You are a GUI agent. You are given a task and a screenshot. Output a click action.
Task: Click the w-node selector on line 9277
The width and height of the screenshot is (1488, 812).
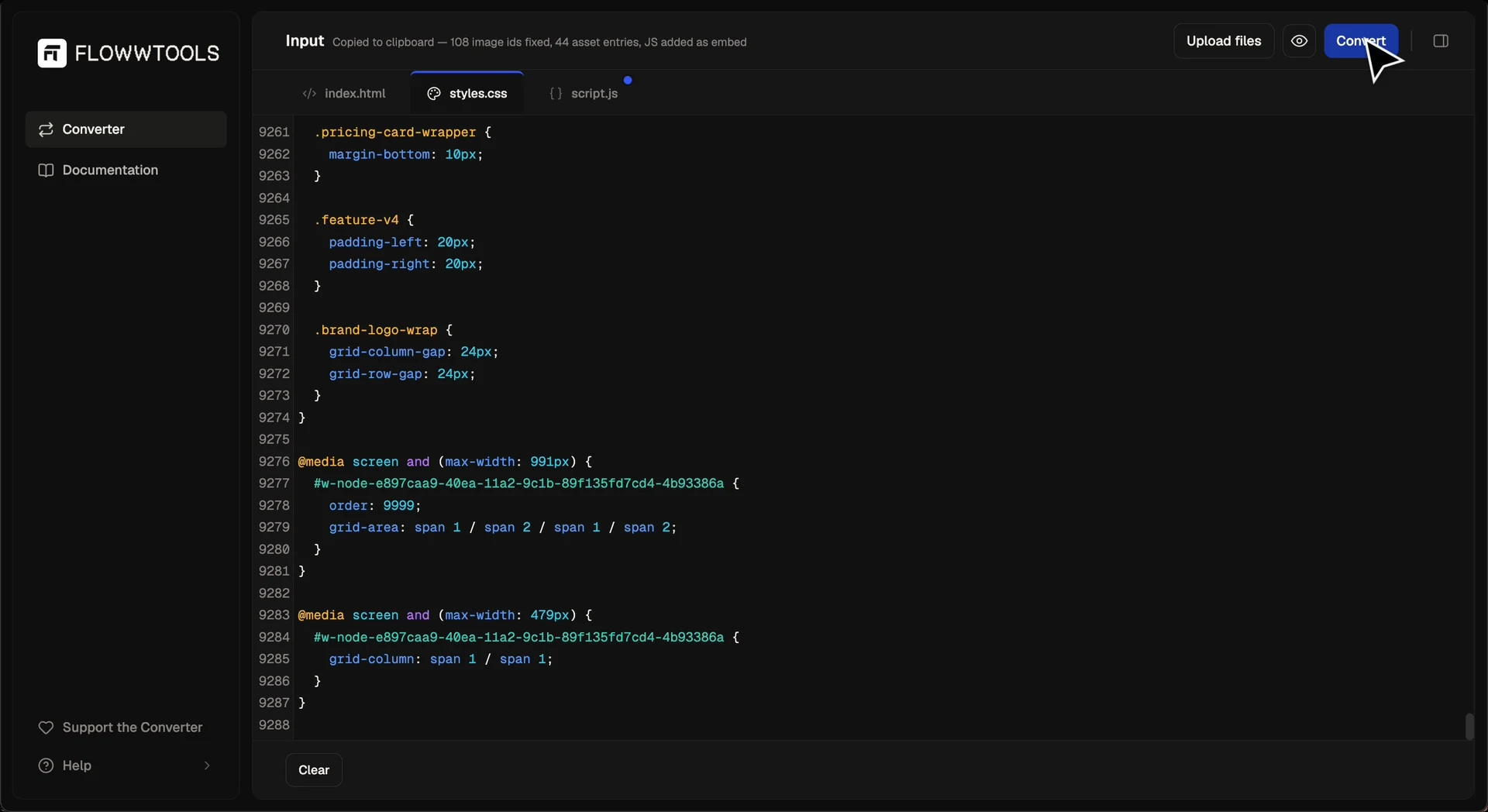click(518, 483)
